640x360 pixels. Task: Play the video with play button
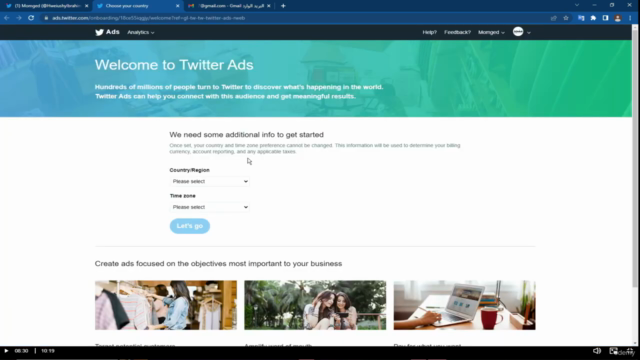pos(6,351)
